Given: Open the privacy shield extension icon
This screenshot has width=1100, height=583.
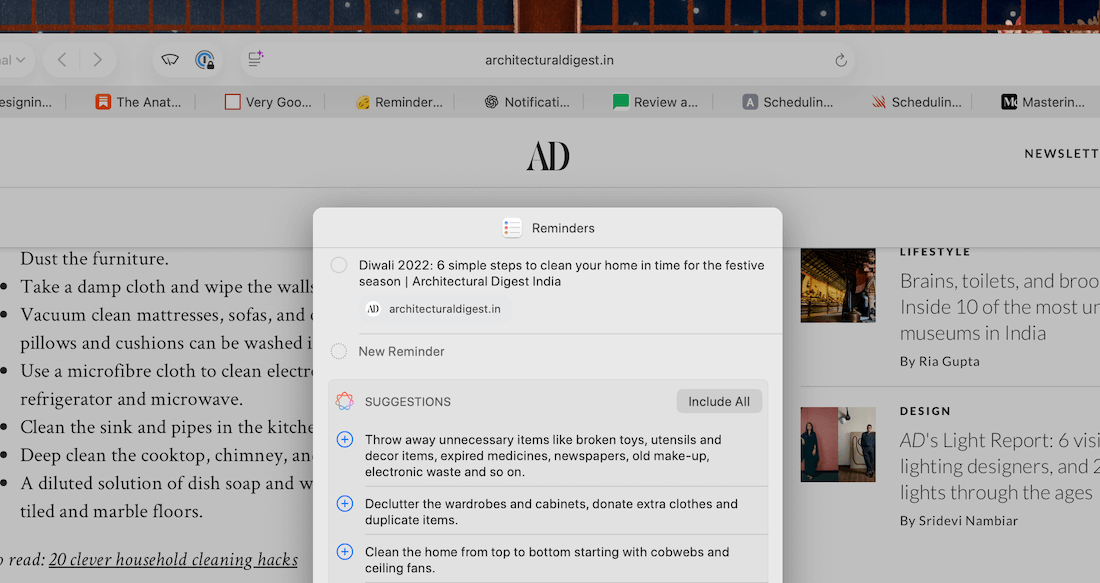Looking at the screenshot, I should [x=170, y=60].
